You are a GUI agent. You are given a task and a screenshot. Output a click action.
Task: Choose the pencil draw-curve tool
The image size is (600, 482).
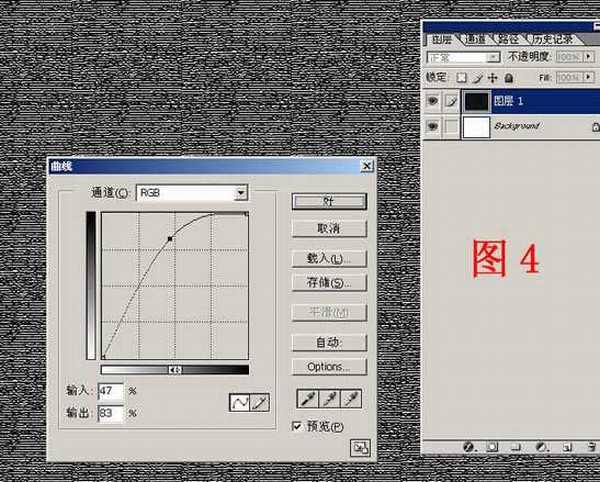tap(259, 402)
